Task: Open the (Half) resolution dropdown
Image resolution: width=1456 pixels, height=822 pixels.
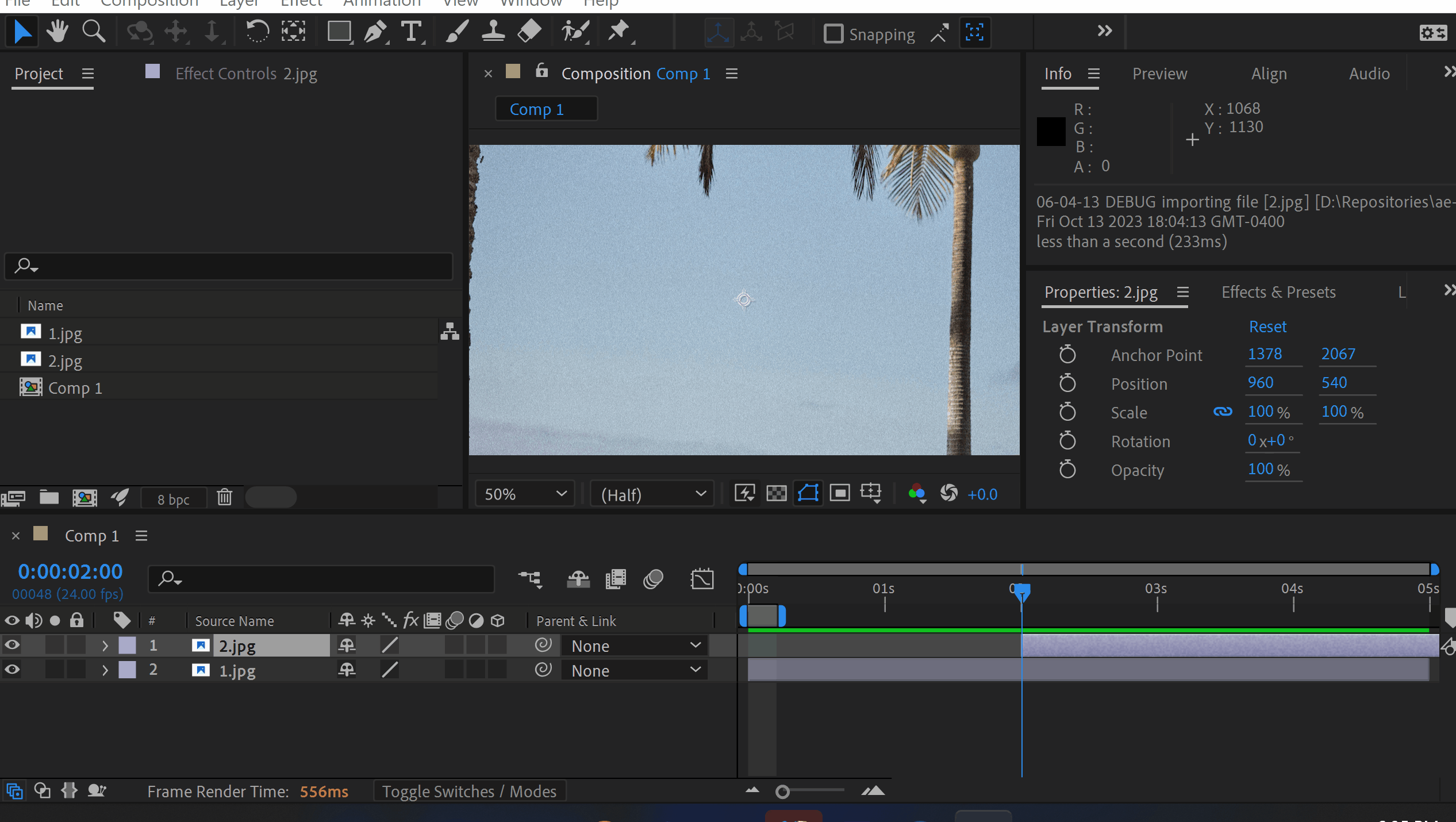Action: point(652,494)
